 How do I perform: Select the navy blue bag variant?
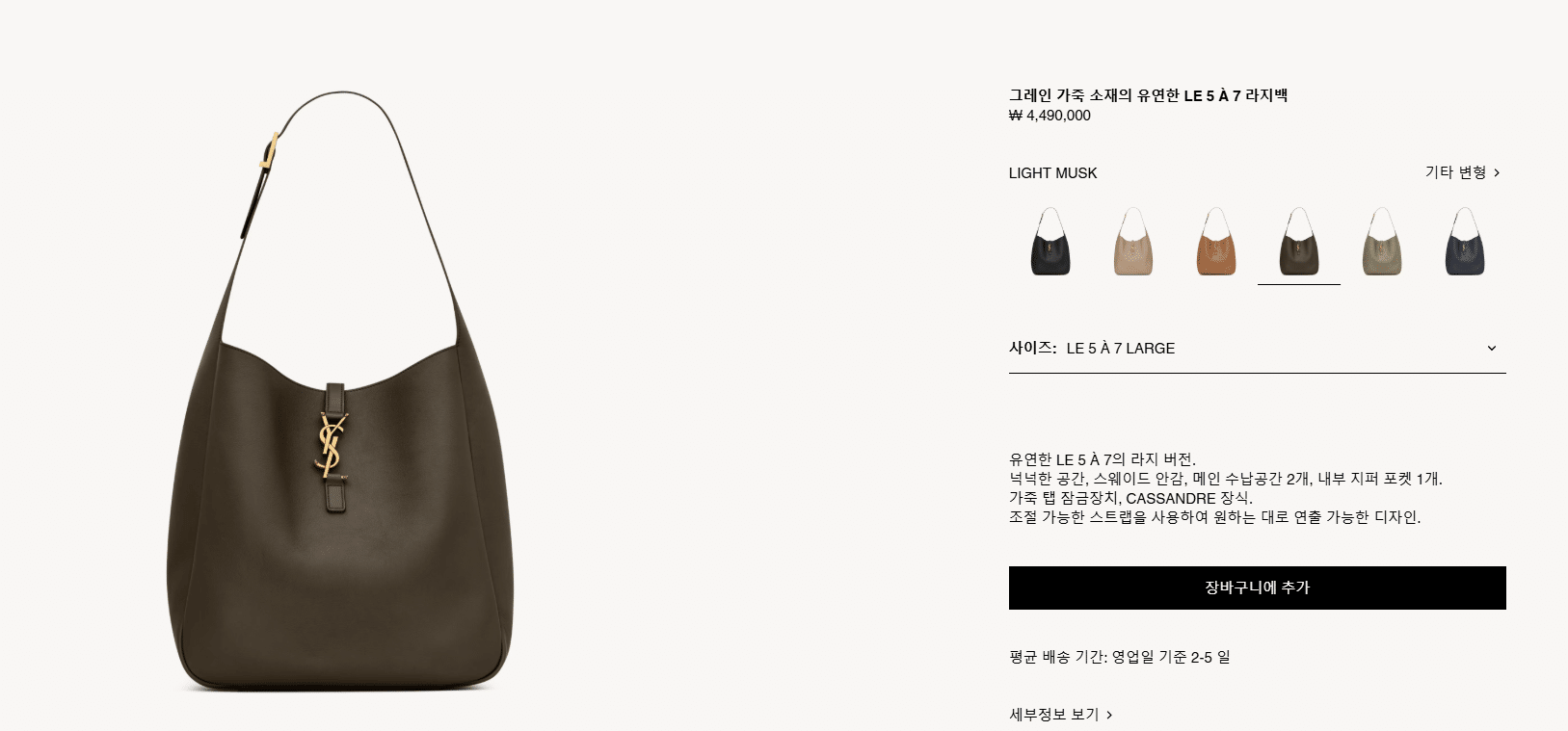(x=1465, y=242)
